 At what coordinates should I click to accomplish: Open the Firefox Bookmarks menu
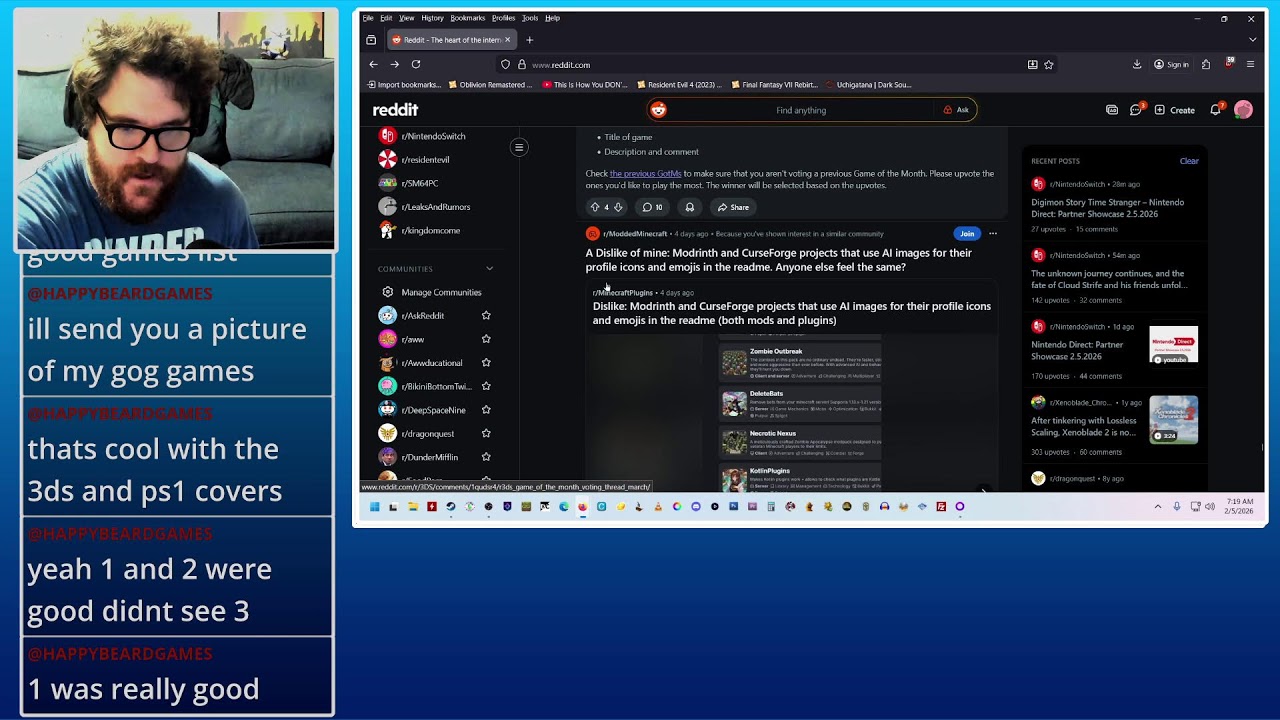(468, 18)
